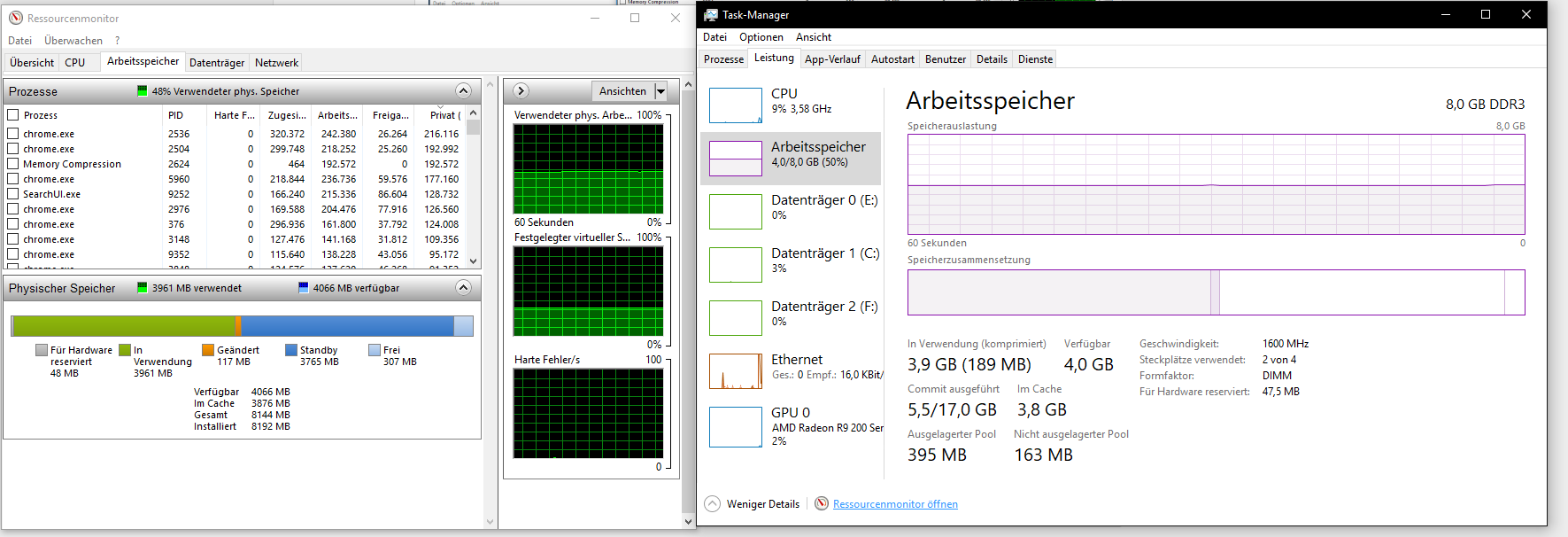Select the CPU performance graph thumbnail
The height and width of the screenshot is (537, 1568).
pos(735,105)
